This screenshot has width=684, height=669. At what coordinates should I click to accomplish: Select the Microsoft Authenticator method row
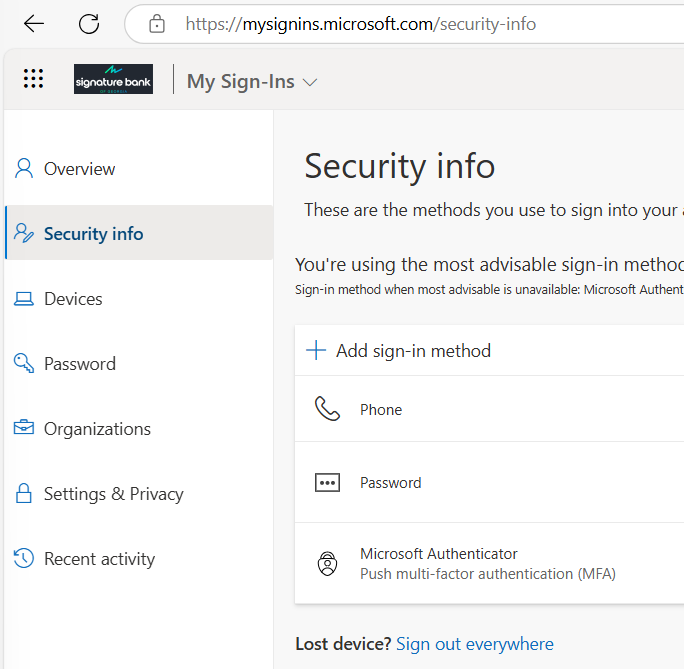489,563
